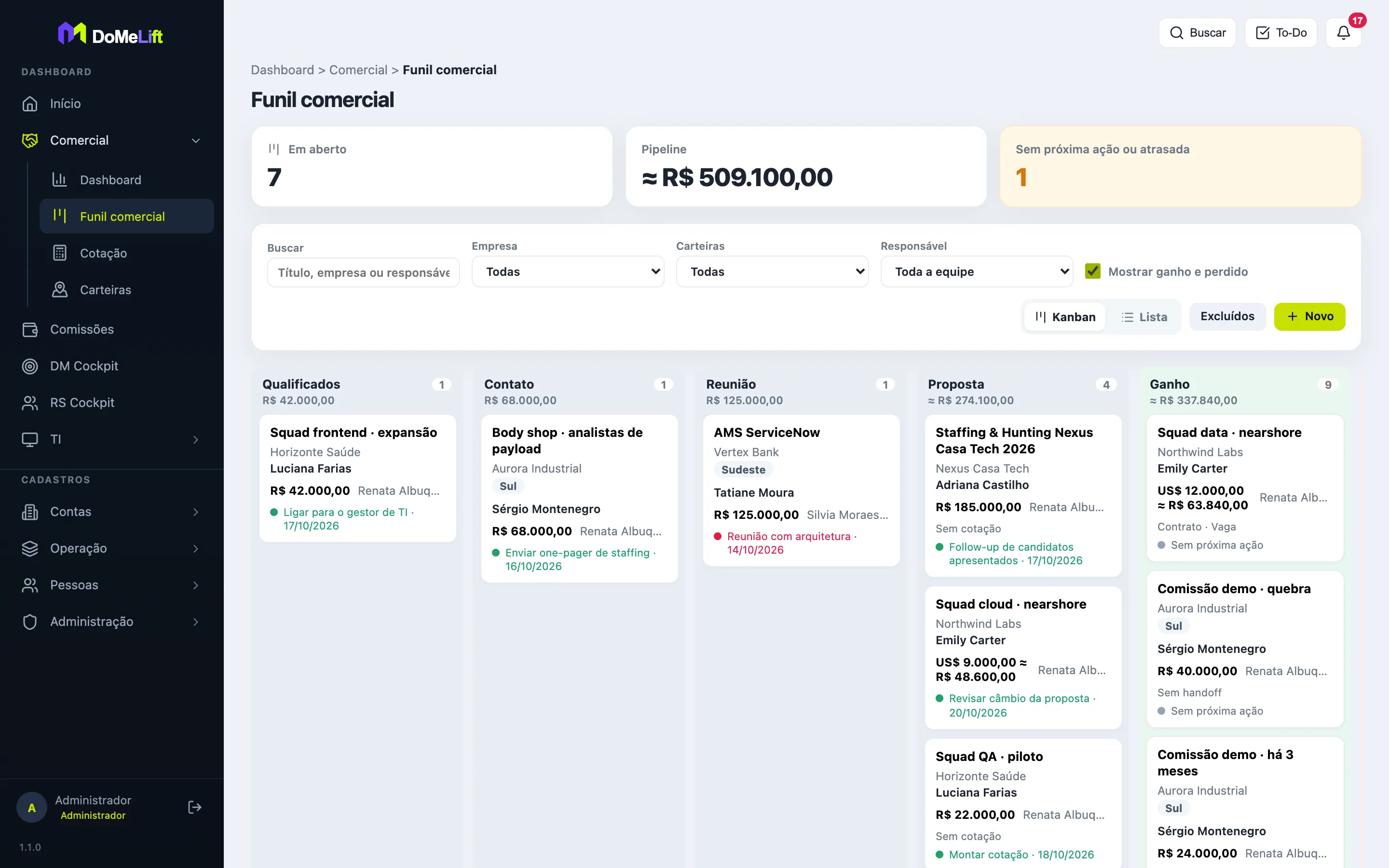
Task: Click the RS Cockpit users icon
Action: click(30, 403)
